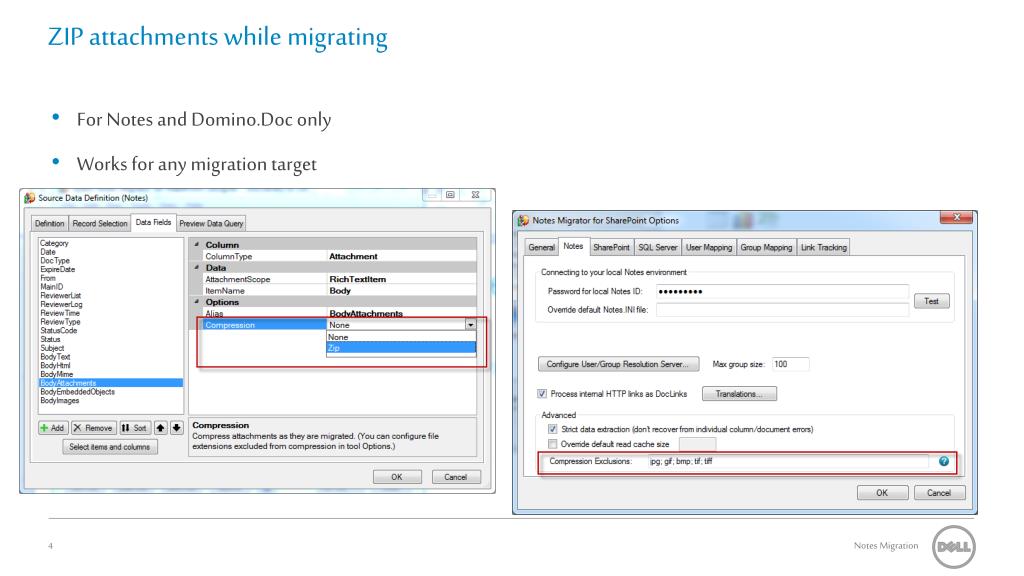Click OK in Options dialog
This screenshot has width=1024, height=576.
(x=882, y=493)
